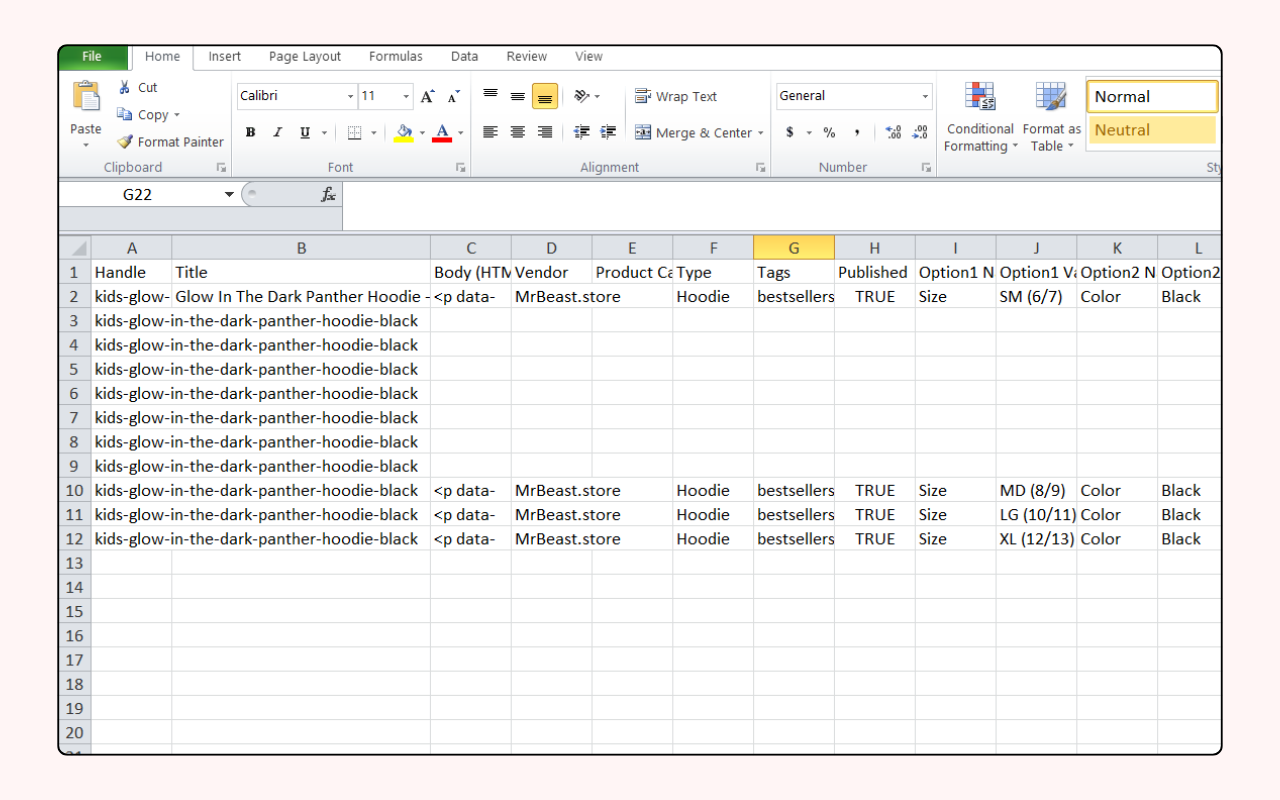Apply accounting dollar format
1280x800 pixels.
(790, 132)
